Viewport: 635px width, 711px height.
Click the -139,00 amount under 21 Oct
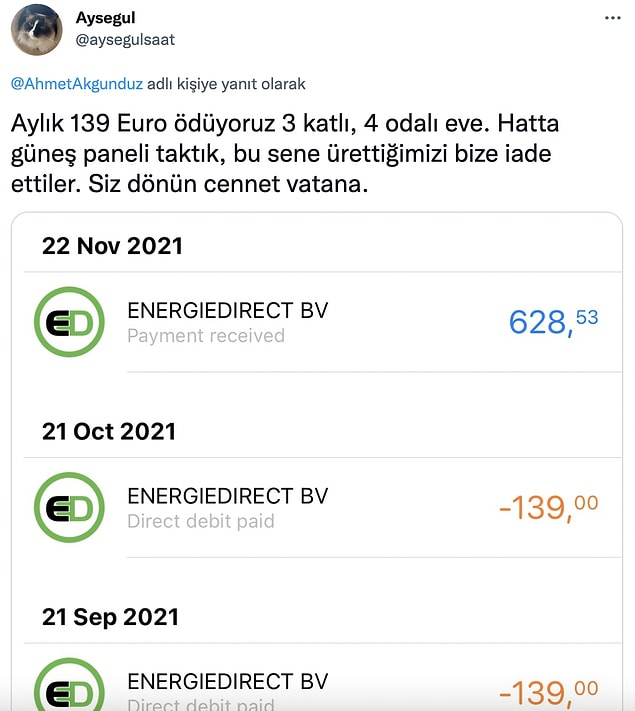(x=548, y=507)
